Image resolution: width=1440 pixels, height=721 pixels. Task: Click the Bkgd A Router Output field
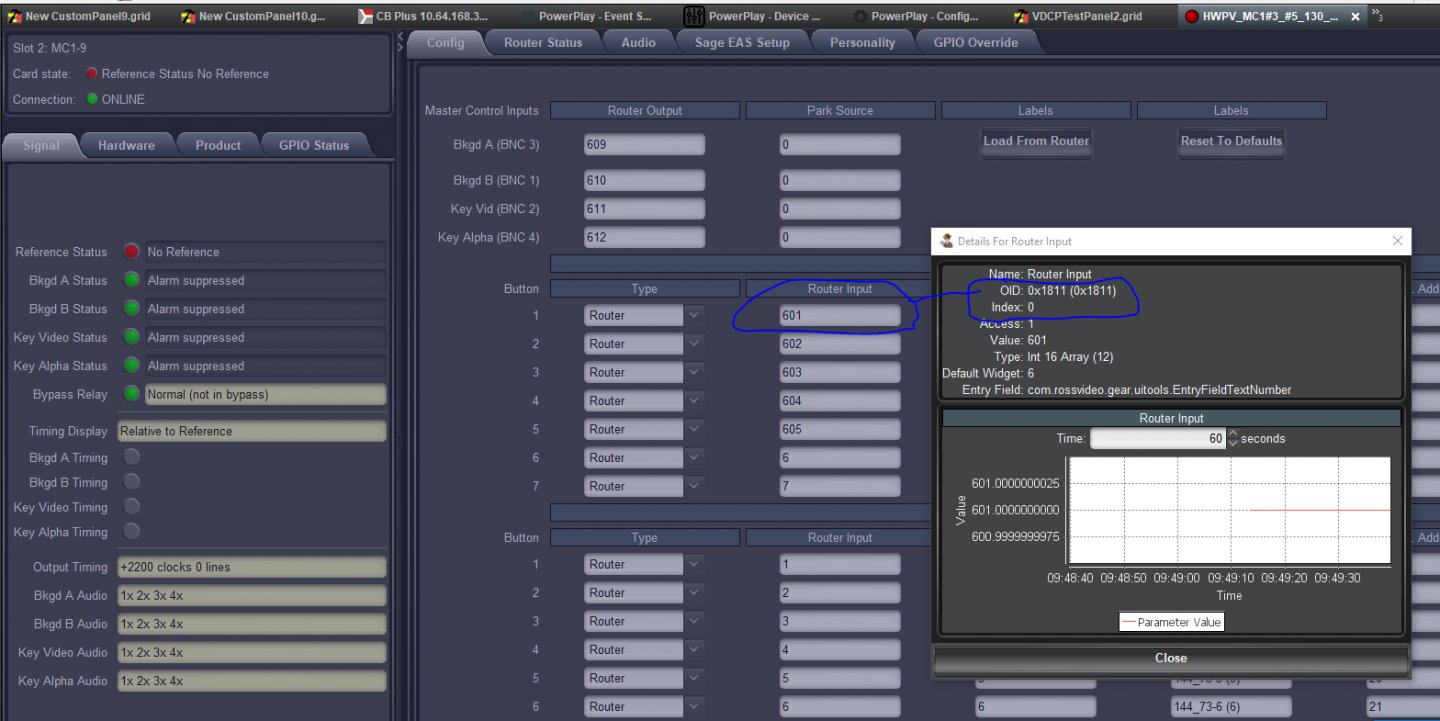coord(644,144)
